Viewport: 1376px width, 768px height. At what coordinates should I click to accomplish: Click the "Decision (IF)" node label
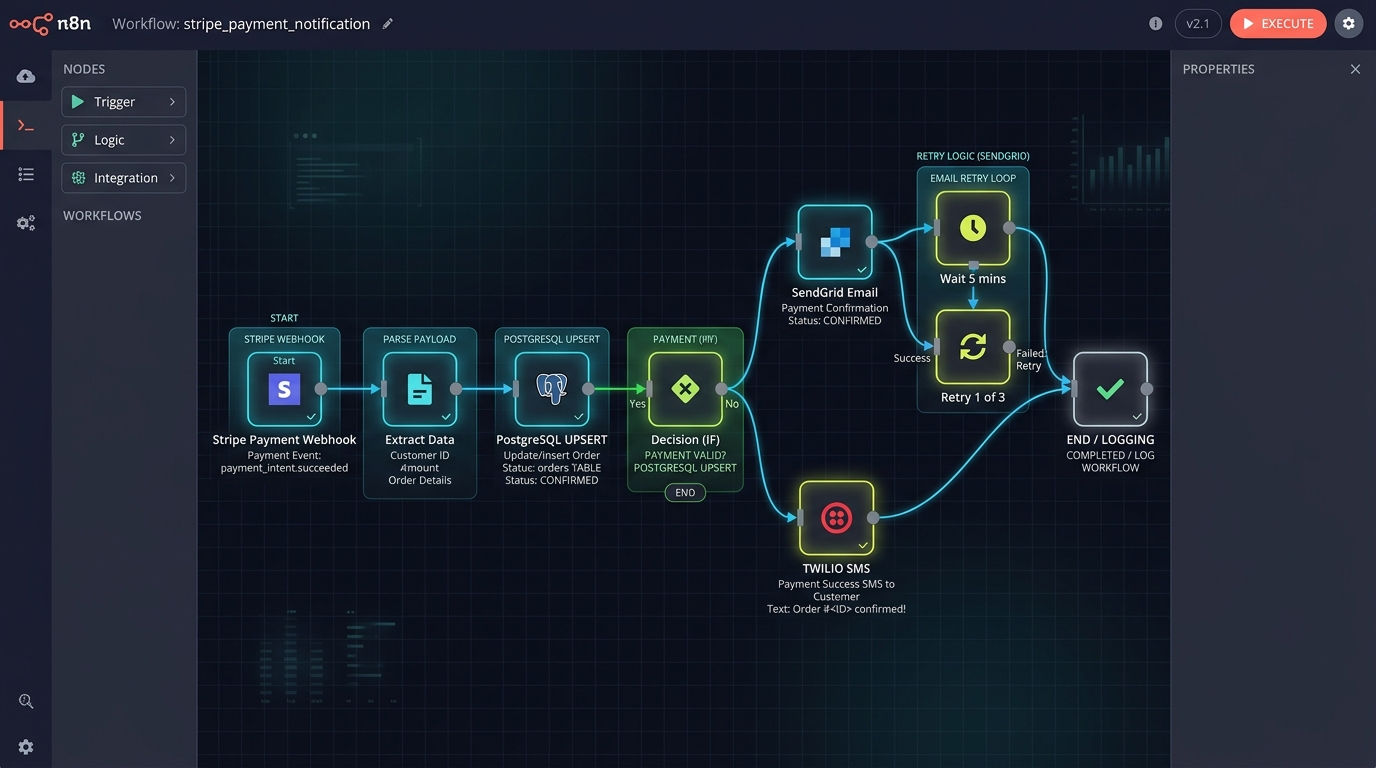685,440
